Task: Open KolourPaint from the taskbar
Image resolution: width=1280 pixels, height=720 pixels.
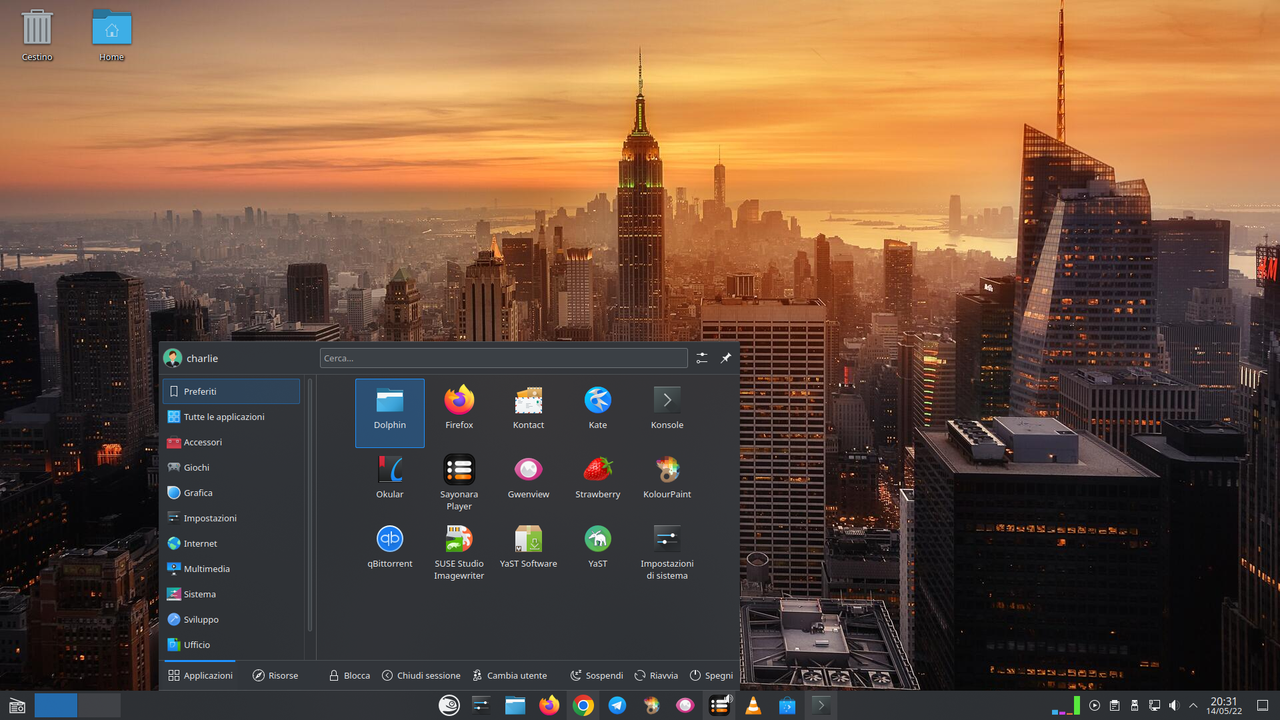Action: (x=651, y=706)
